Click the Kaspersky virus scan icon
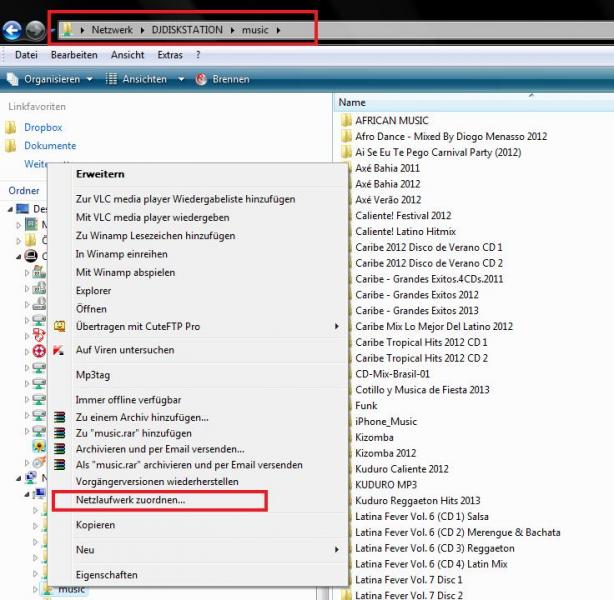Viewport: 614px width, 600px height. coord(60,350)
